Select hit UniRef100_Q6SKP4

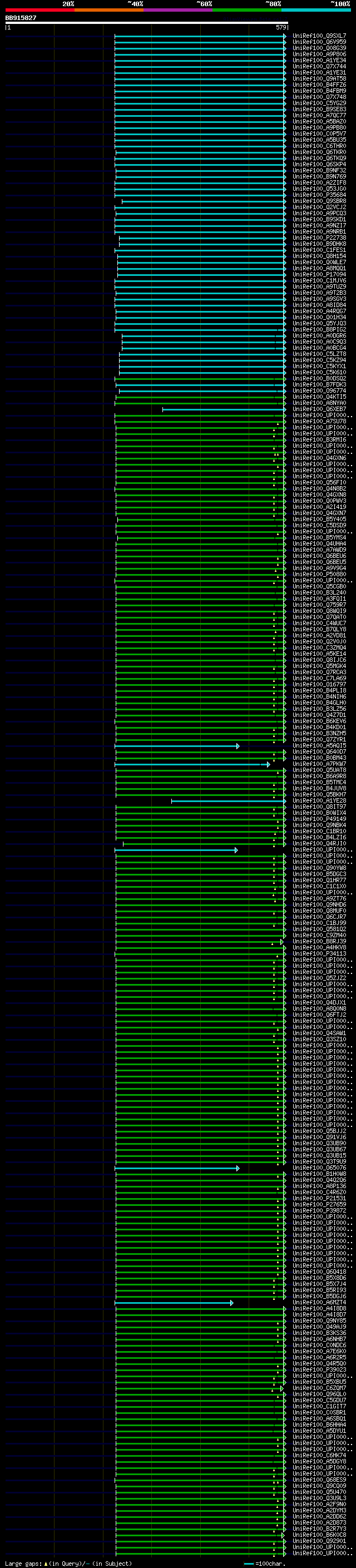tap(319, 164)
